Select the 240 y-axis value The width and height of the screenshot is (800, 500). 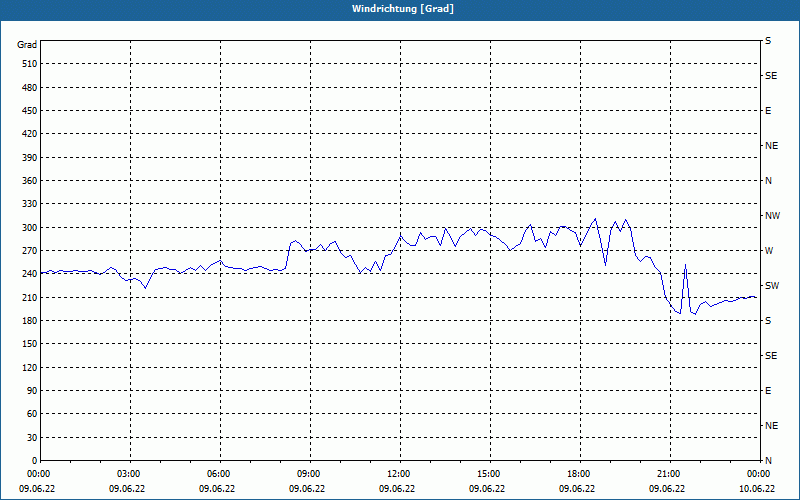pos(30,273)
